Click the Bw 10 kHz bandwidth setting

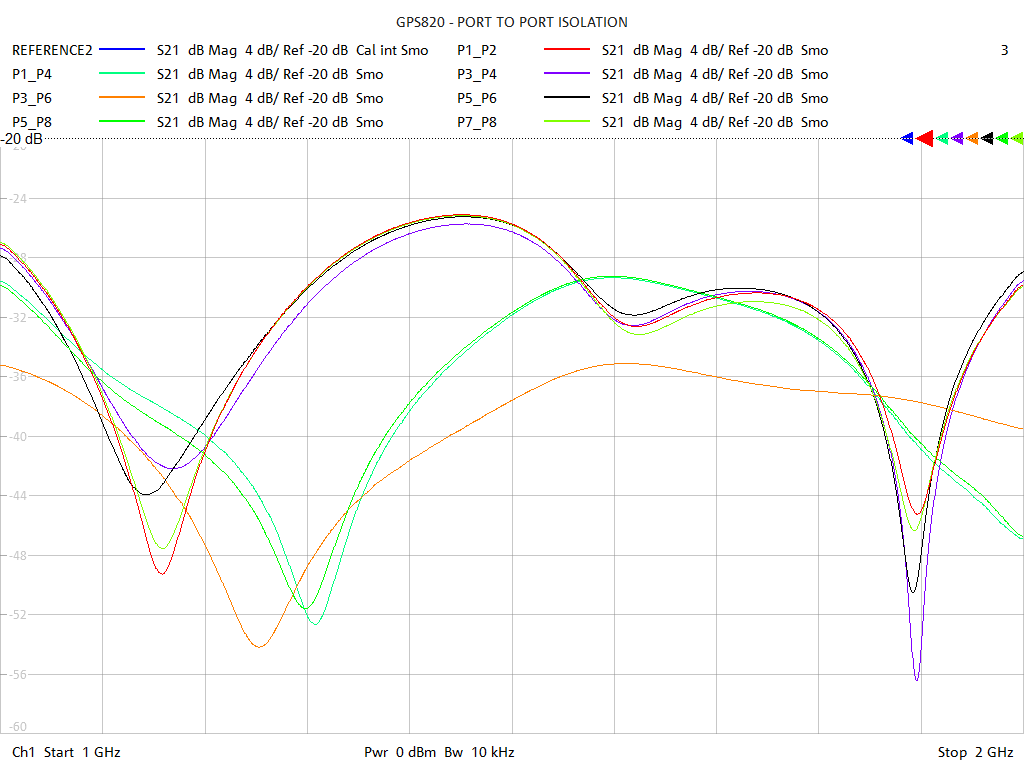480,752
